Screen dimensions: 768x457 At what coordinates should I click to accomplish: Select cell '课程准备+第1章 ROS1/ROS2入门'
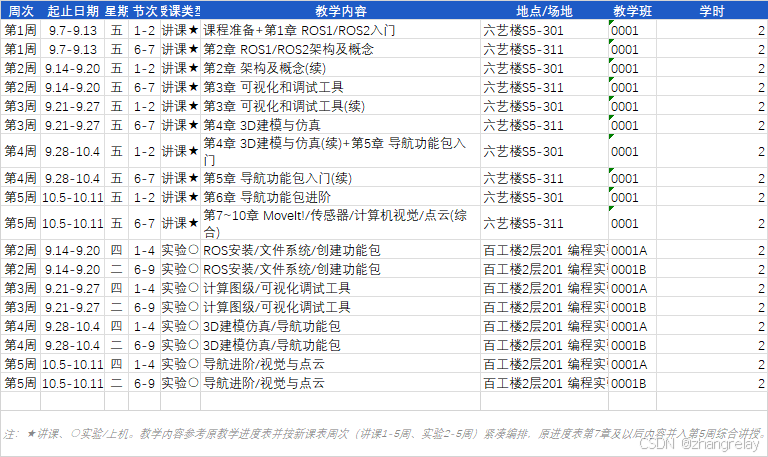tap(340, 30)
